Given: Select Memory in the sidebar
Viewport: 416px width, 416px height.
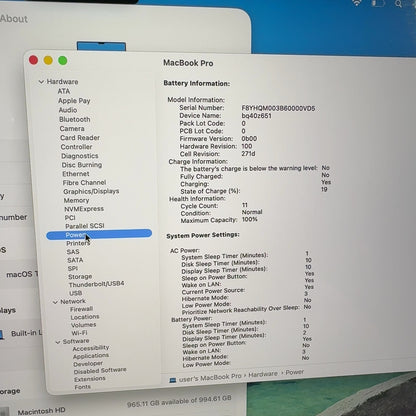Looking at the screenshot, I should point(76,200).
